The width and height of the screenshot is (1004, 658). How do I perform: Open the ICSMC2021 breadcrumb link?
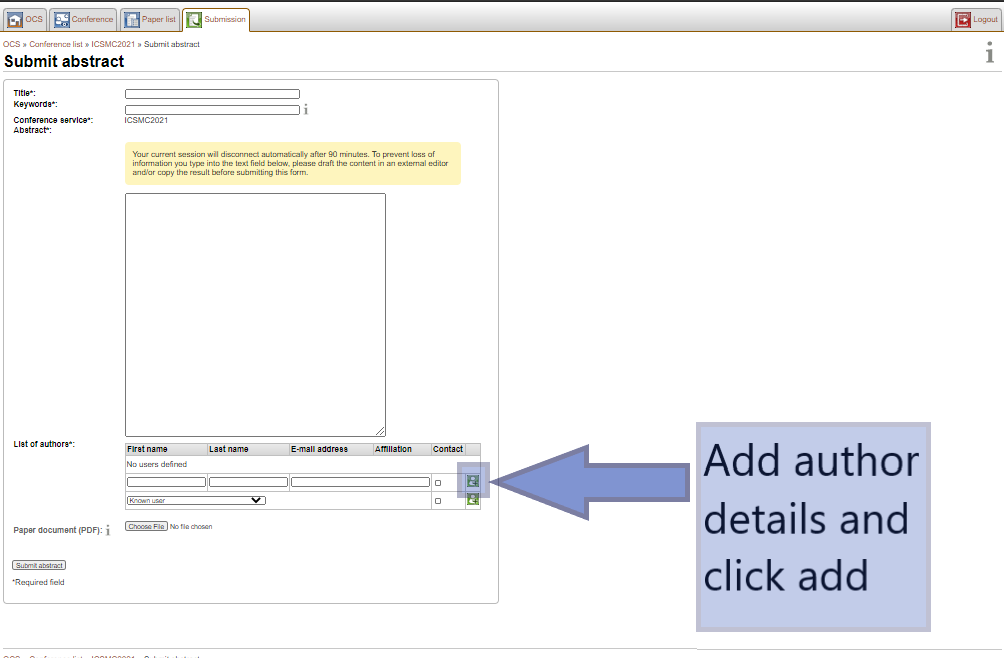coord(113,45)
